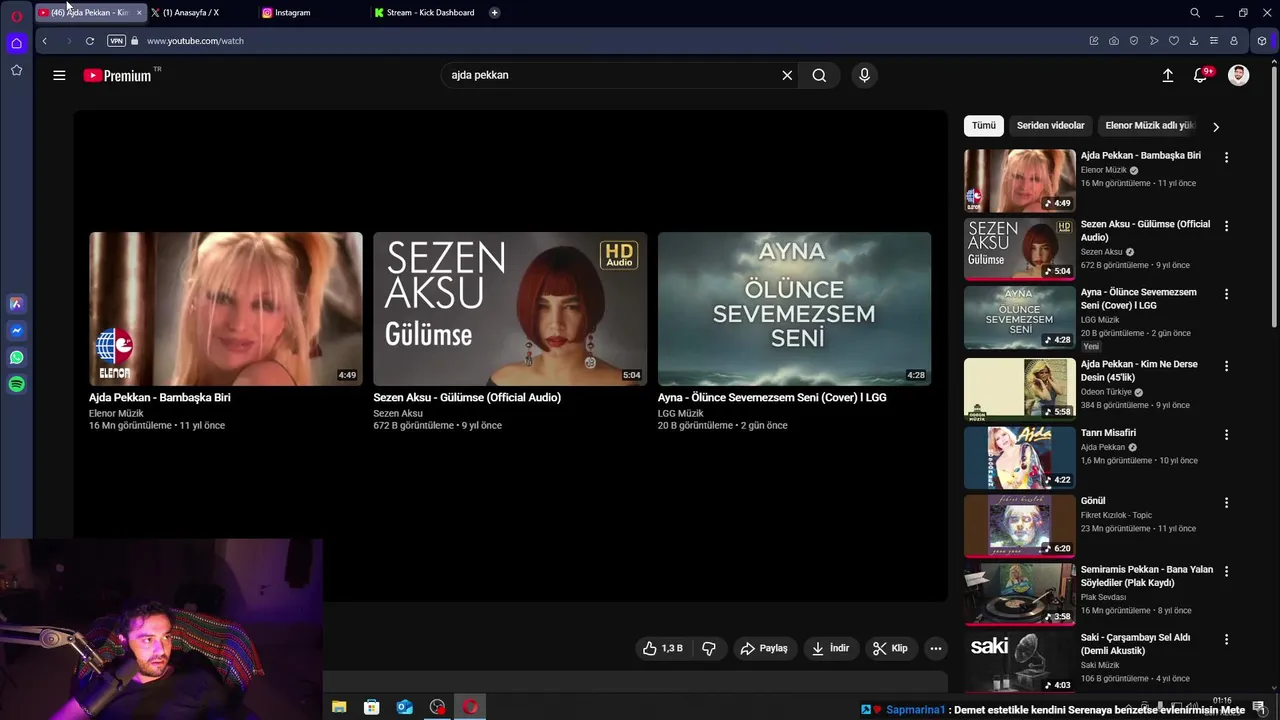Image resolution: width=1280 pixels, height=720 pixels.
Task: Toggle the VPN badge in address bar
Action: coord(116,41)
